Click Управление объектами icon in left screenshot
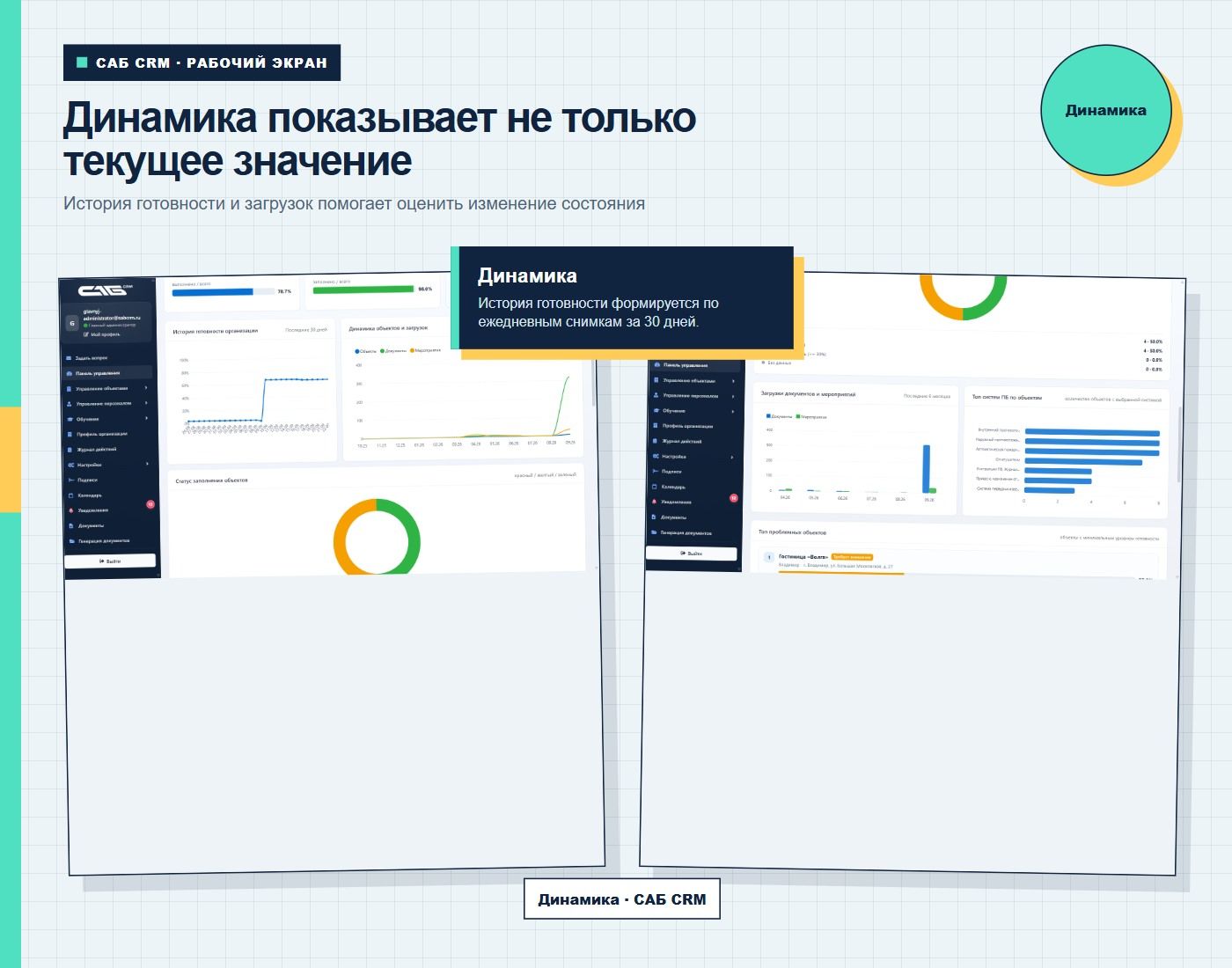 click(x=69, y=388)
